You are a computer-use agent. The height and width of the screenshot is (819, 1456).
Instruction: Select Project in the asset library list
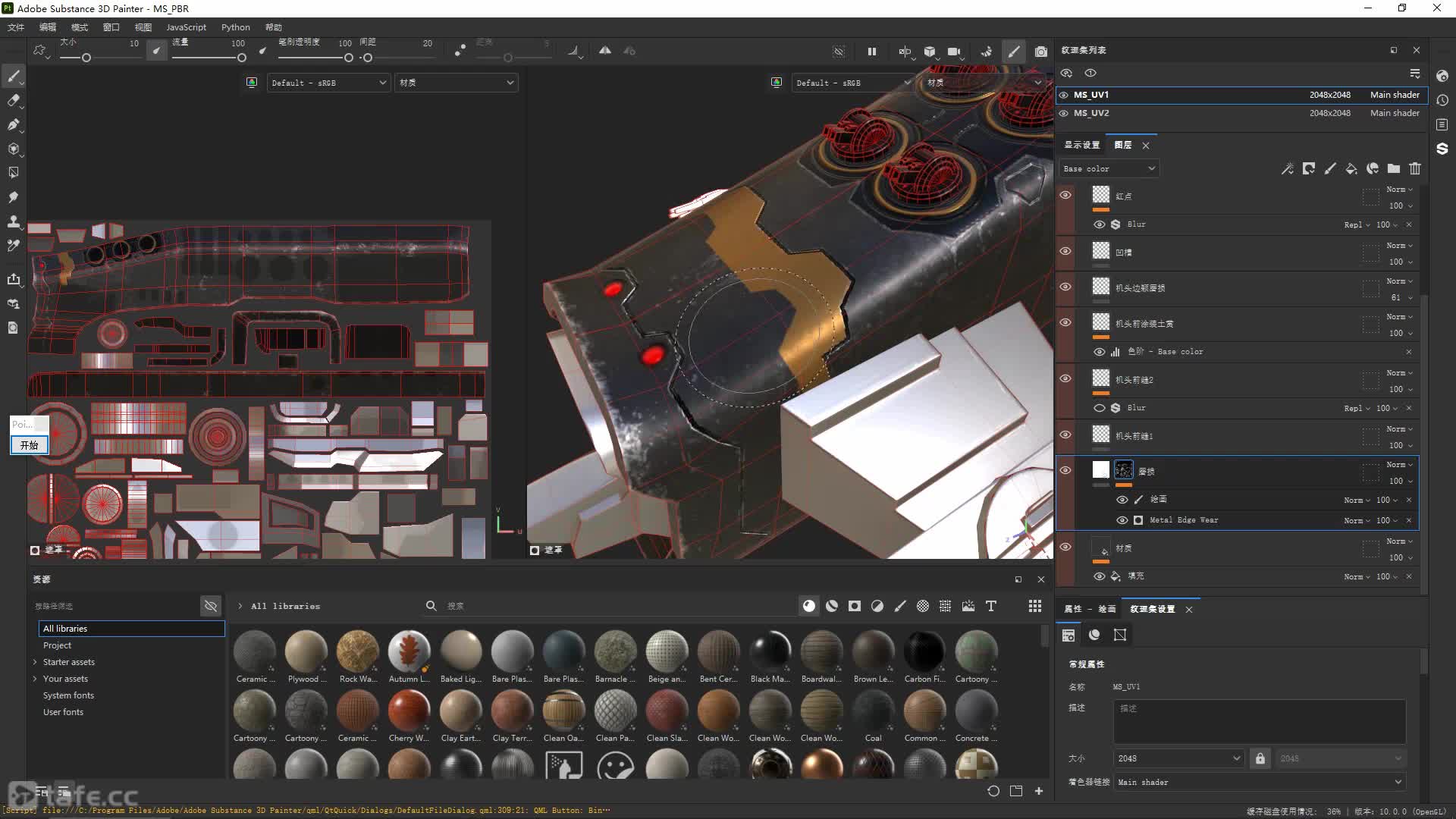click(57, 645)
